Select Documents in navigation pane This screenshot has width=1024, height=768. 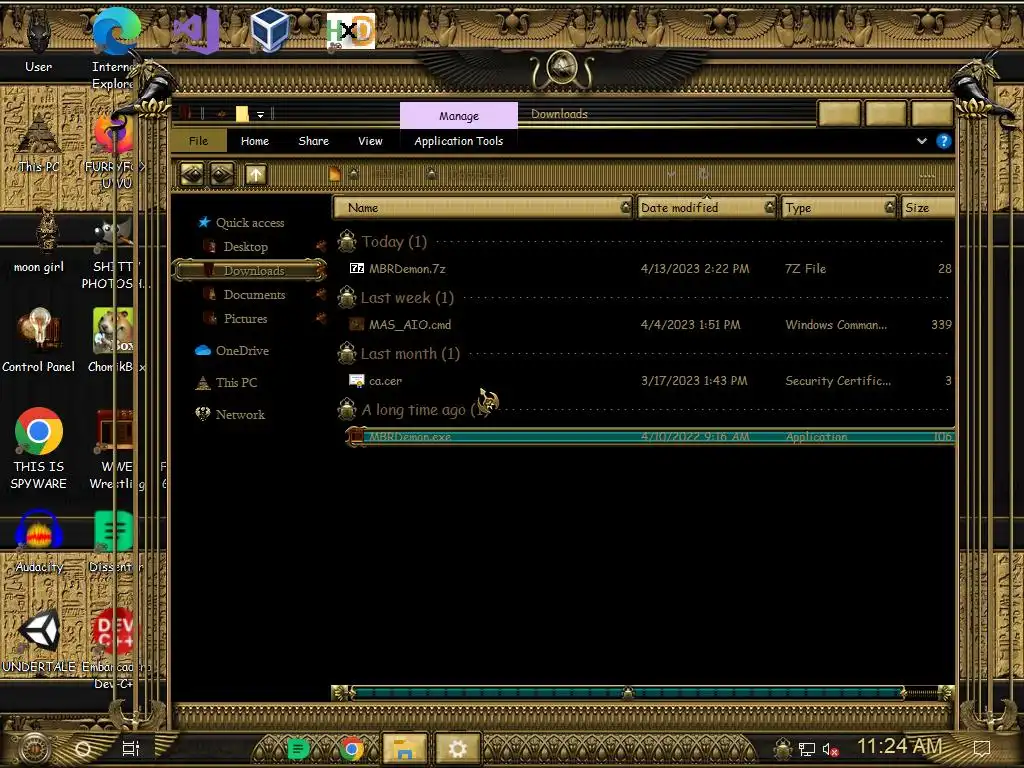click(x=254, y=295)
